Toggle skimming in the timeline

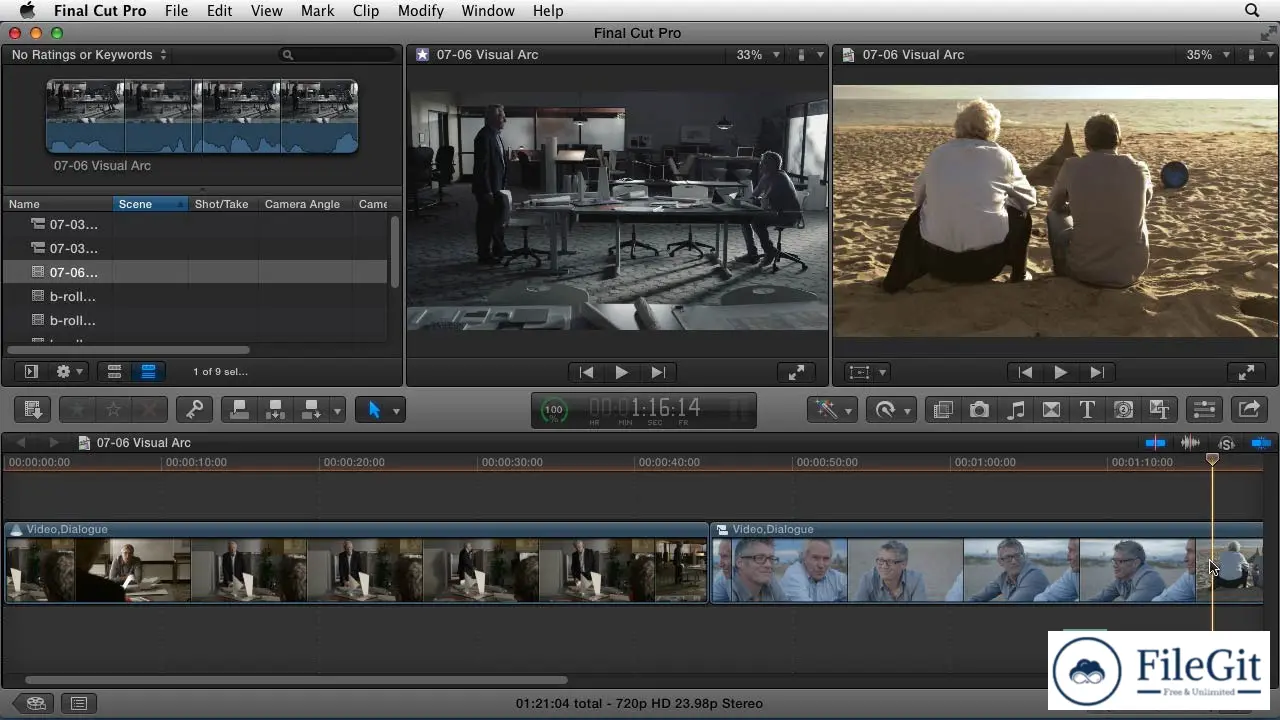(1155, 443)
